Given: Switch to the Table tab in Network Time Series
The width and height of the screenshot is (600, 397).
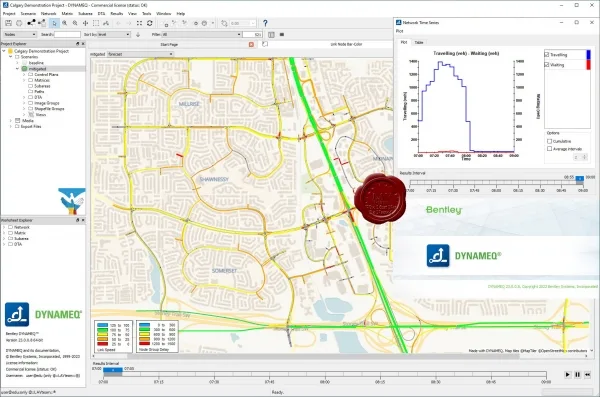Looking at the screenshot, I should [419, 42].
